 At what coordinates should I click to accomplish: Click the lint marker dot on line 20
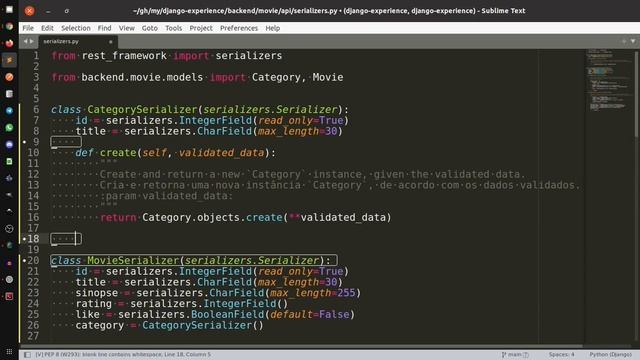click(24, 260)
